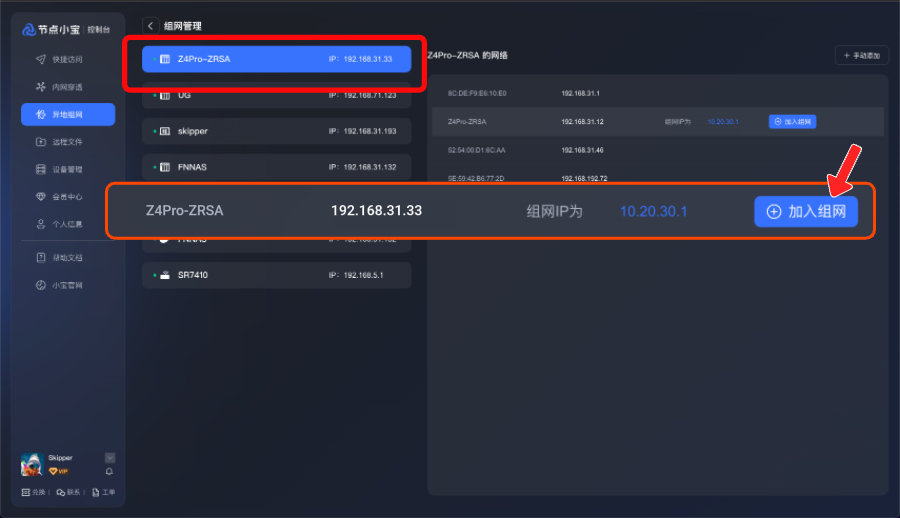Screen dimensions: 900x518
Task: Click the 节点小宝 logo icon
Action: pos(29,30)
